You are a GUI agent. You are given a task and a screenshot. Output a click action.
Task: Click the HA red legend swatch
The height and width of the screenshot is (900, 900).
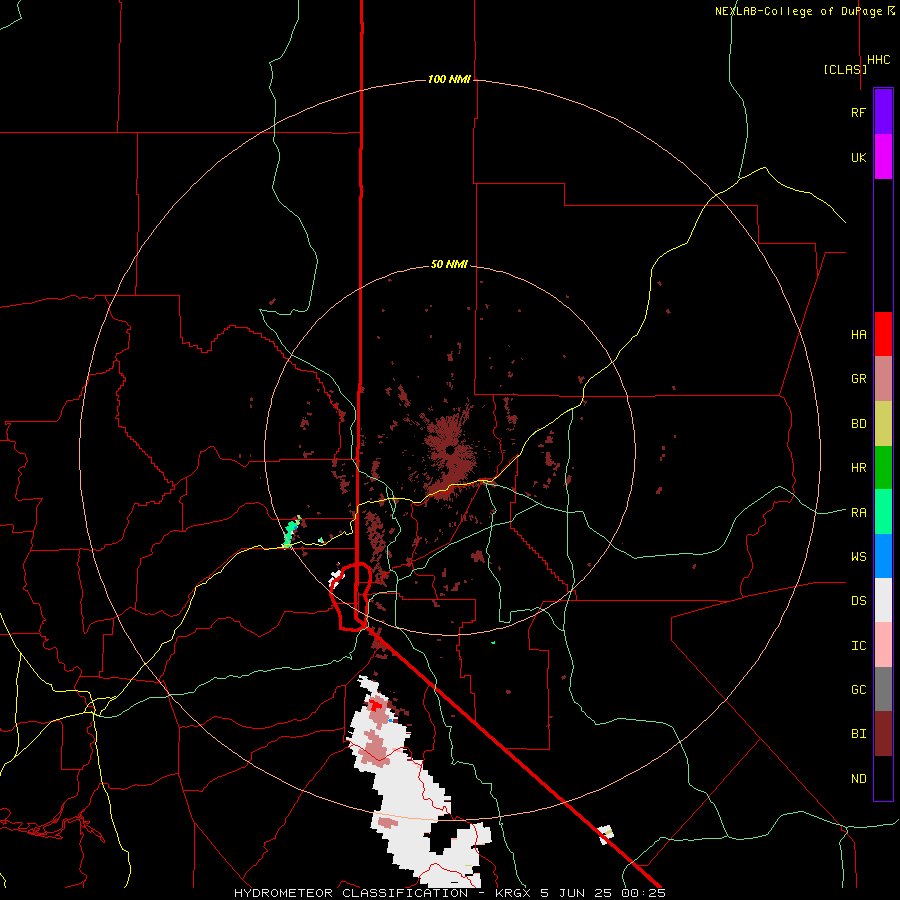[x=883, y=334]
